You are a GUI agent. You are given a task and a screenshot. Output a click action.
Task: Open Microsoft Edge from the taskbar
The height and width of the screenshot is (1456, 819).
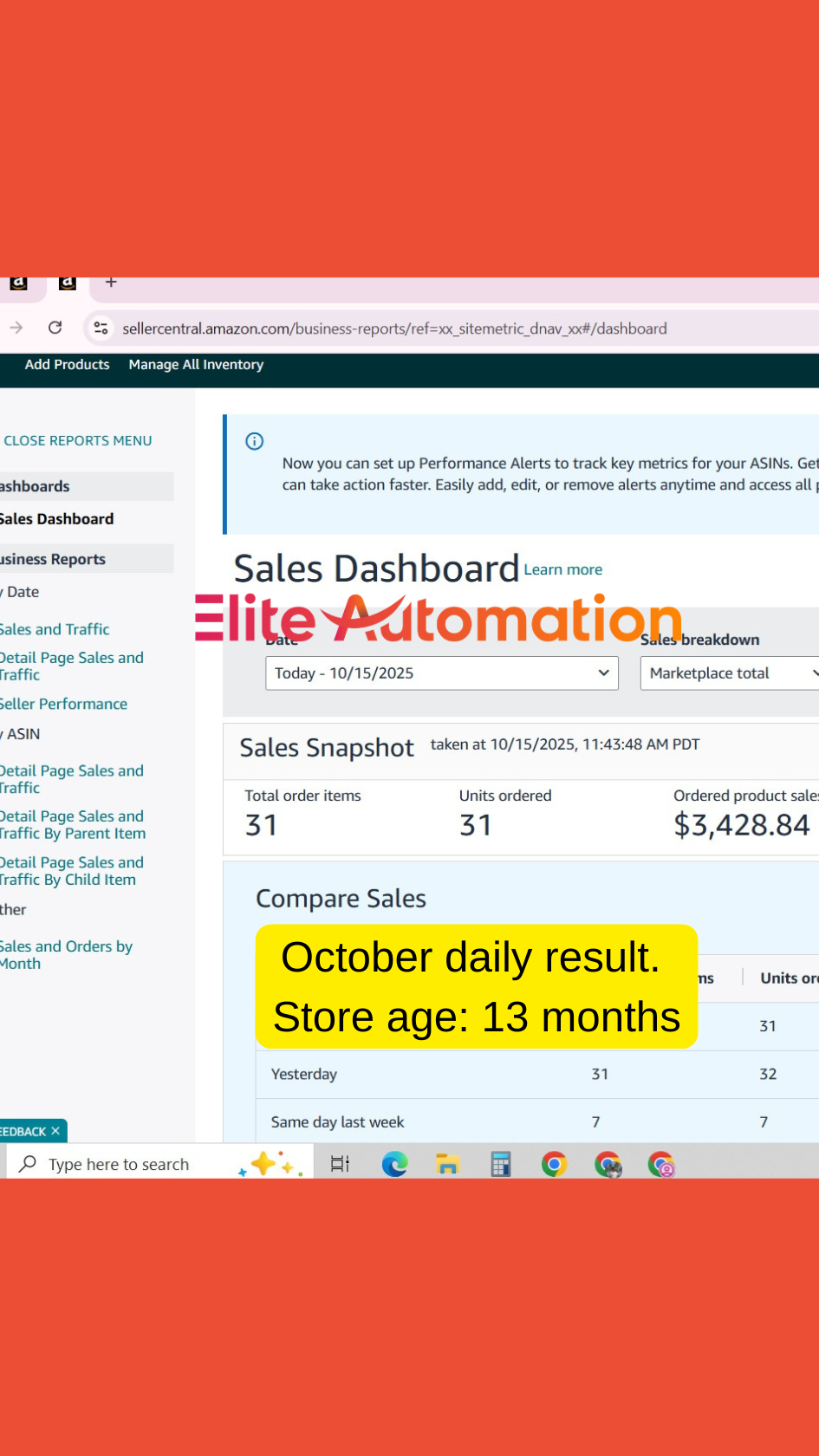[394, 1164]
